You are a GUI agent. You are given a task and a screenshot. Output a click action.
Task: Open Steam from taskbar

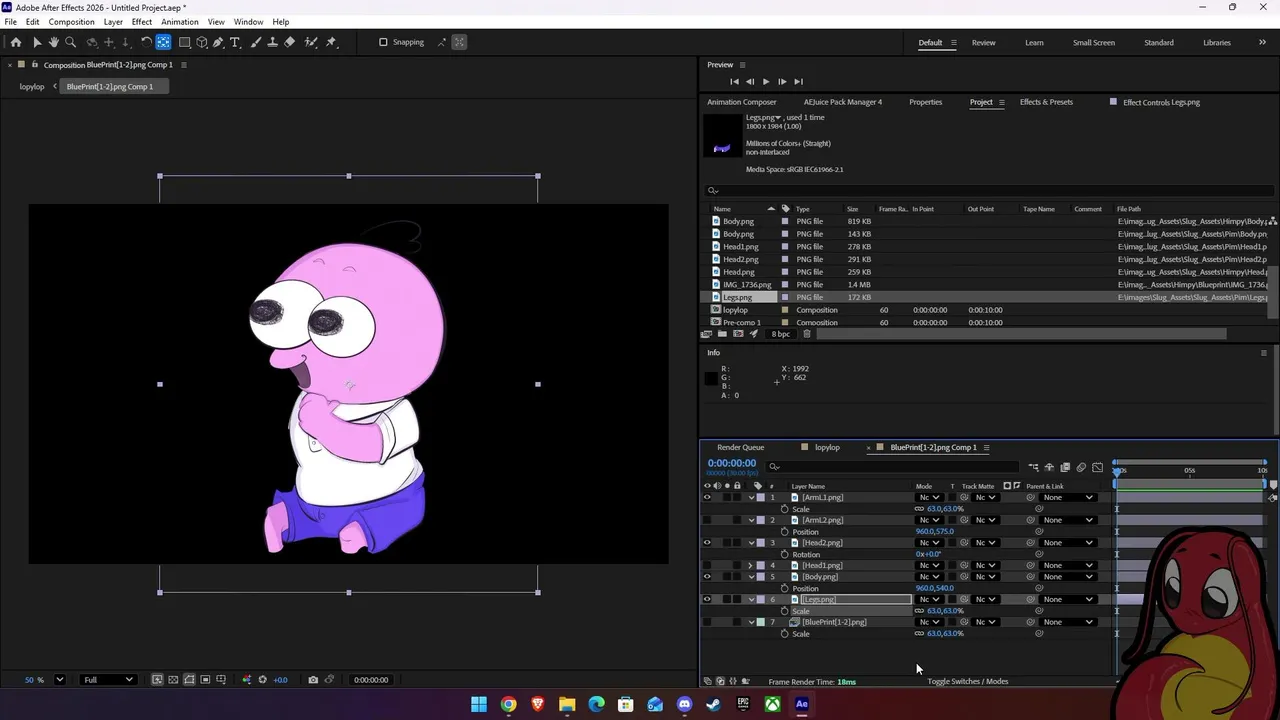pos(713,704)
